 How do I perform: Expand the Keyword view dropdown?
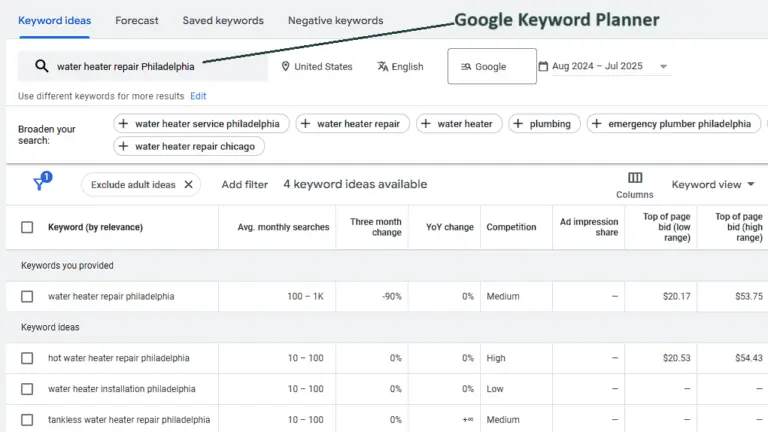(713, 185)
